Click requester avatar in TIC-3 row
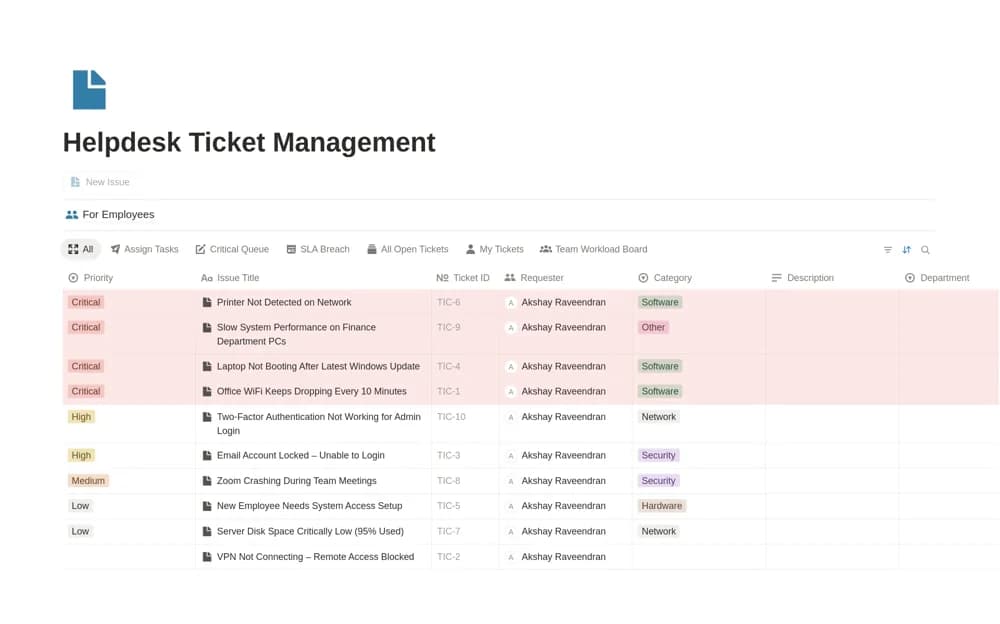The image size is (1000, 624). [x=510, y=456]
